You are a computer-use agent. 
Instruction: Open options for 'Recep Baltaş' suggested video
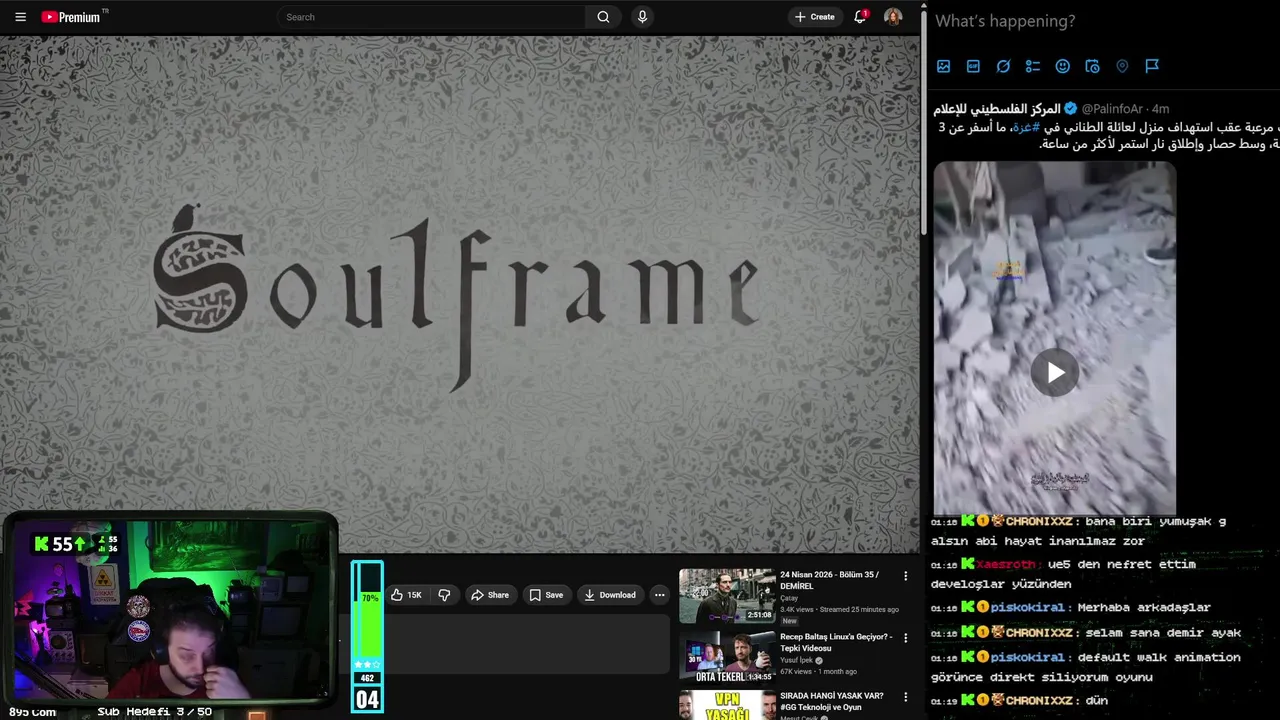906,638
